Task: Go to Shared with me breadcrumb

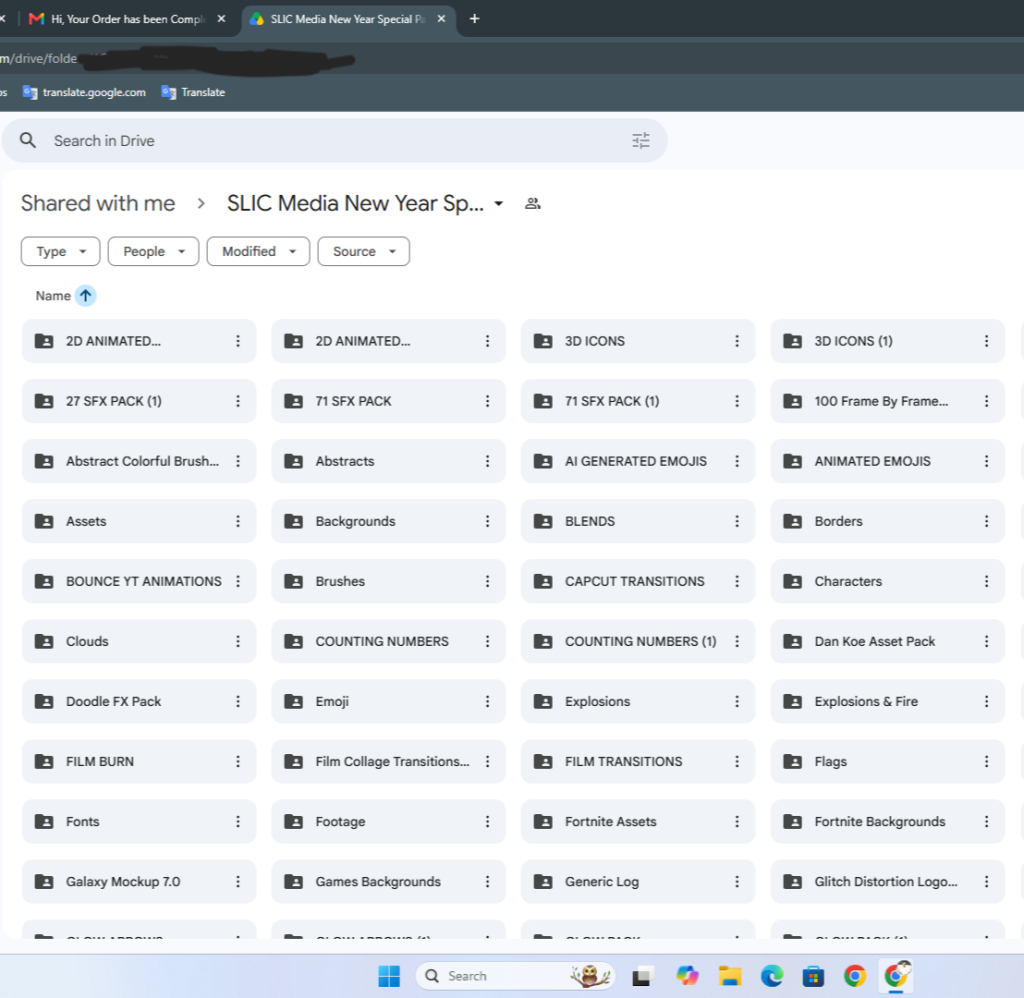Action: 98,203
